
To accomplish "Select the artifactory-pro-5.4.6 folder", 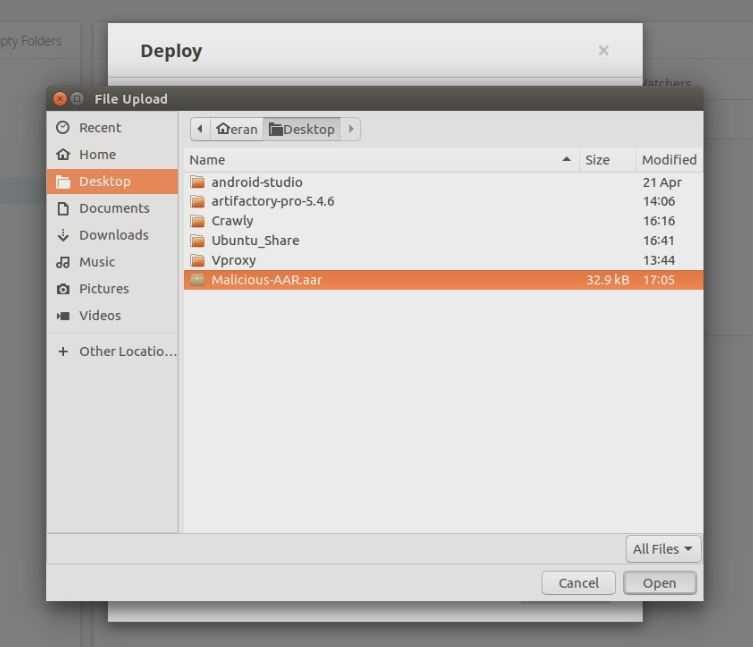I will pos(272,201).
